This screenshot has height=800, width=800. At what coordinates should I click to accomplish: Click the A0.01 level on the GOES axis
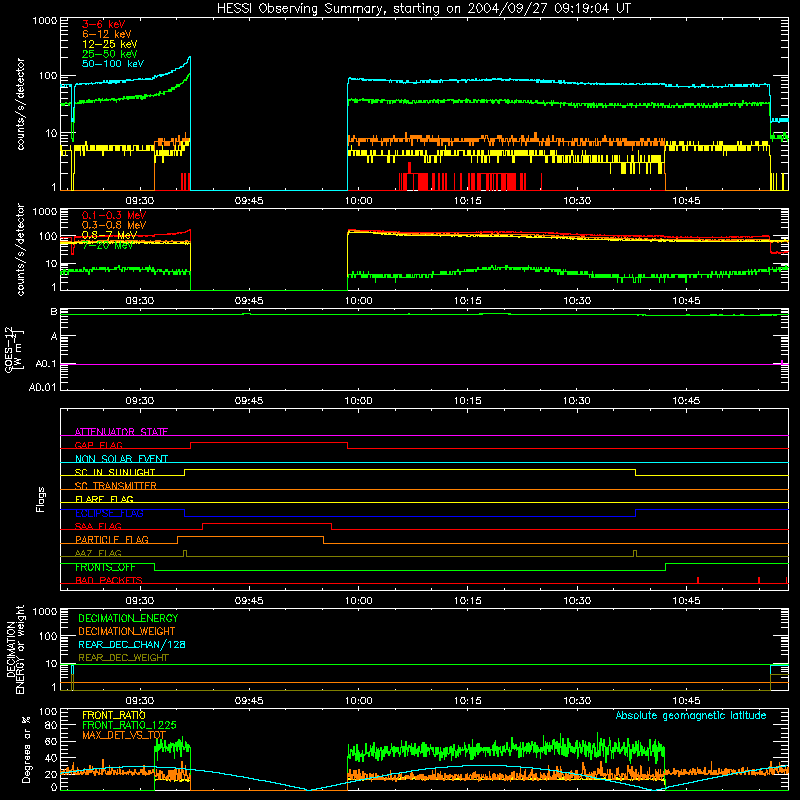point(43,387)
